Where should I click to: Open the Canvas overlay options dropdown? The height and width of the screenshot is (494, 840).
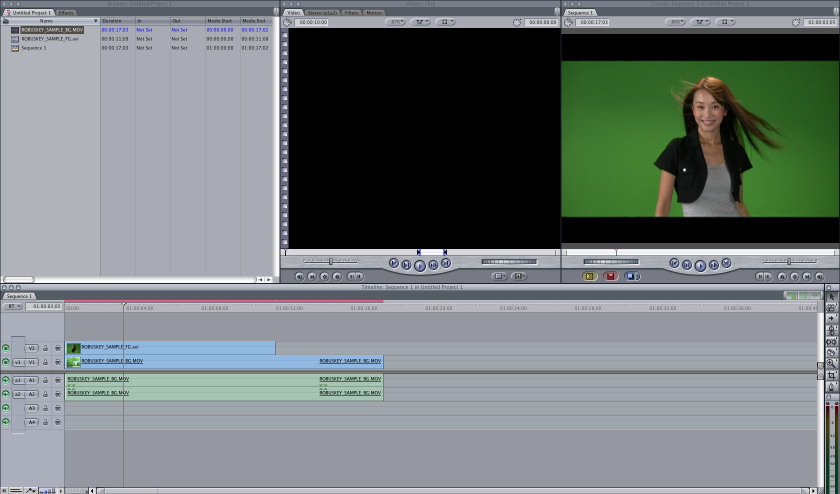pos(725,22)
